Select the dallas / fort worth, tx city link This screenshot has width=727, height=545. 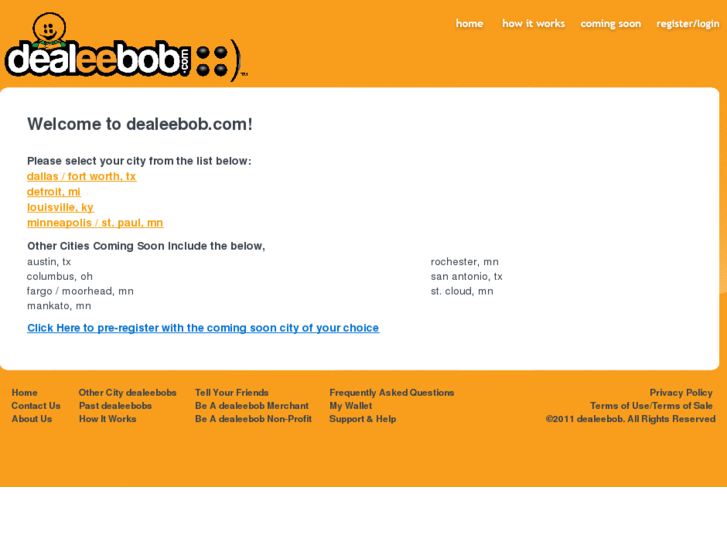coord(82,177)
